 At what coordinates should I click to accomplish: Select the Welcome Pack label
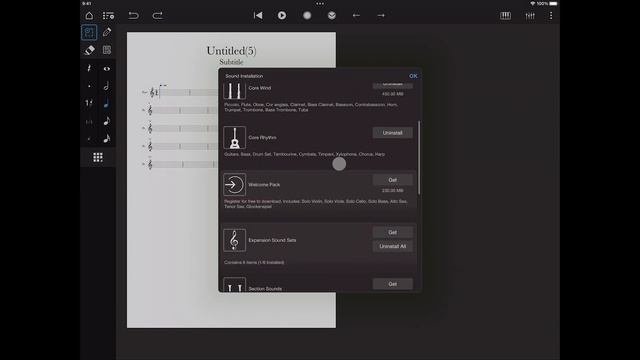(264, 185)
